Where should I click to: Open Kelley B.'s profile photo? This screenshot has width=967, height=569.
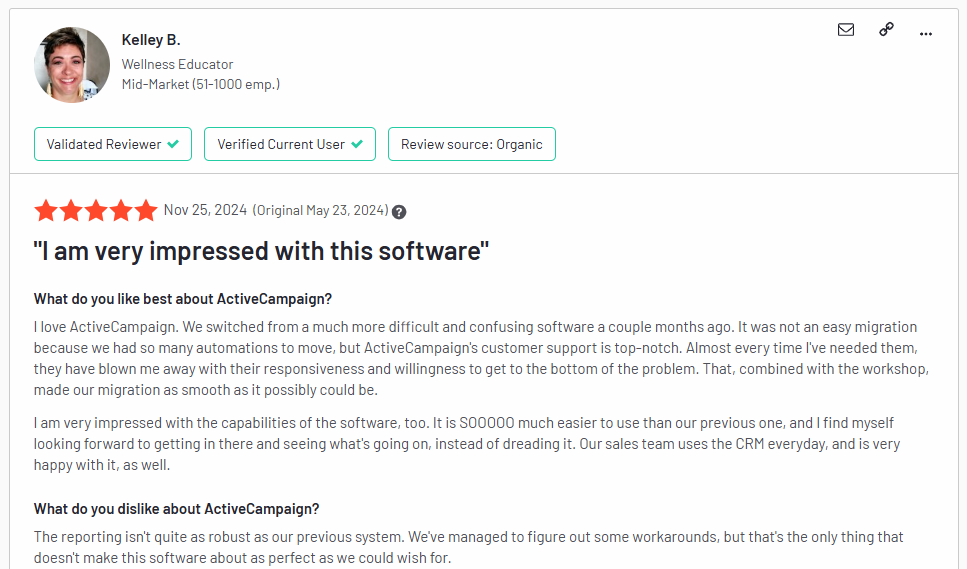72,65
